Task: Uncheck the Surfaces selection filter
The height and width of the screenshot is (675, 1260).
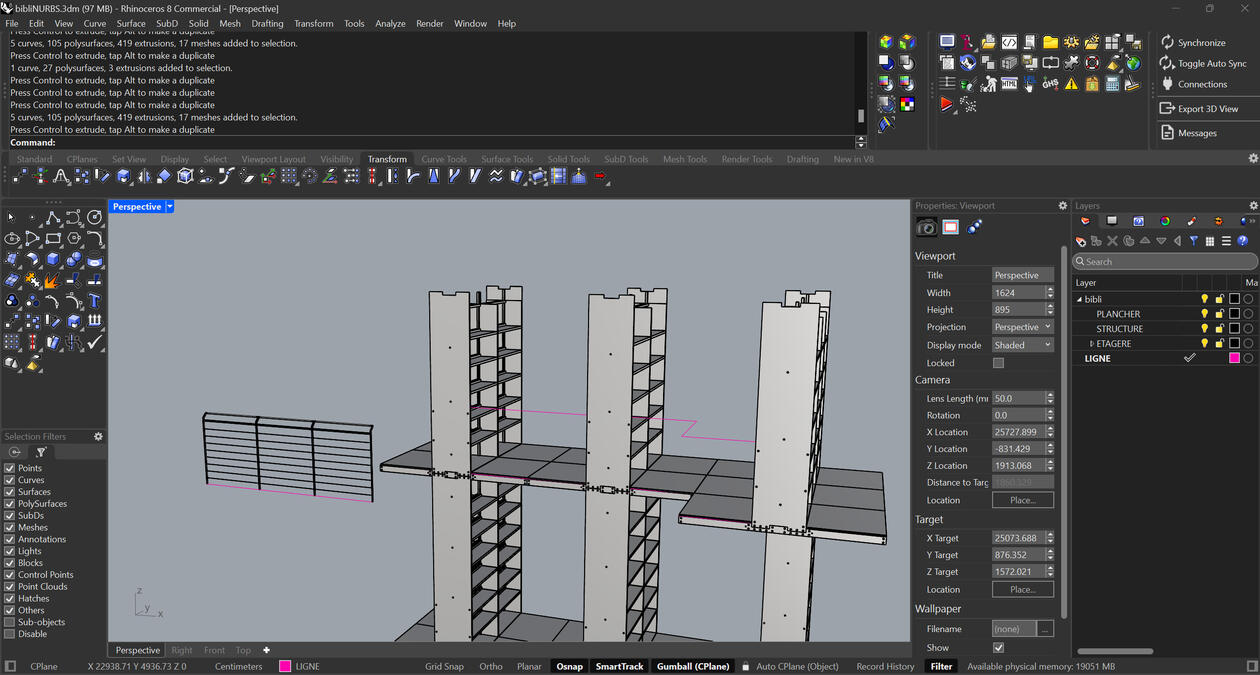Action: tap(7, 491)
